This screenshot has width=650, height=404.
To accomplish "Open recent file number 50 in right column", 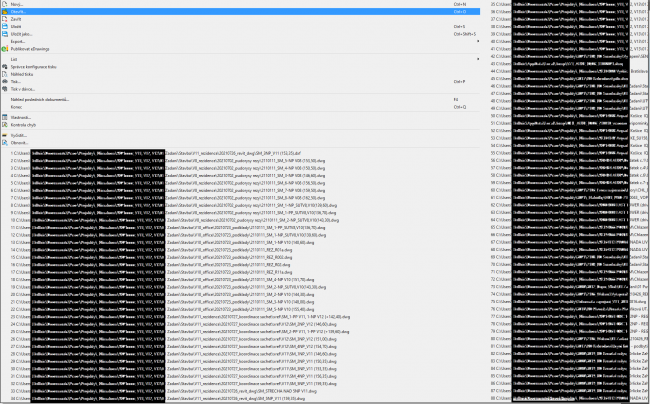I will (569, 116).
